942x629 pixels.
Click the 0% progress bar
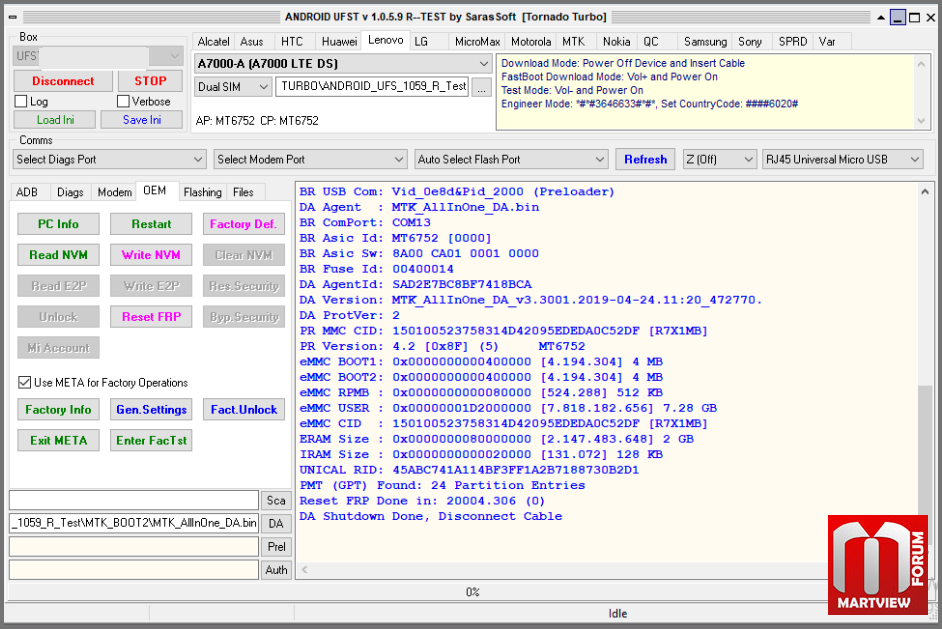coord(472,592)
